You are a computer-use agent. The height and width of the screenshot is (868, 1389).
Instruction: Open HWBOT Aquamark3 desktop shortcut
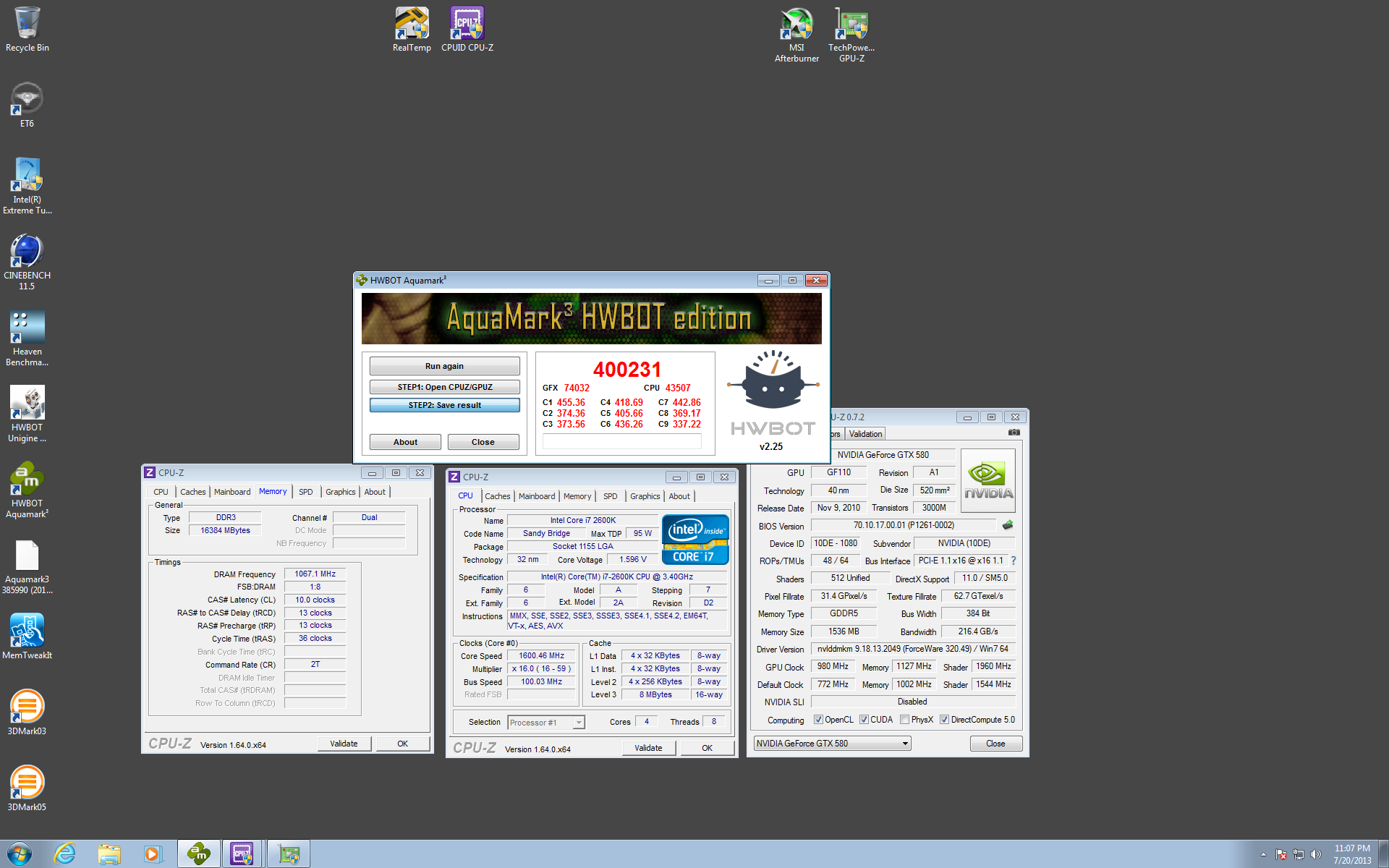tap(27, 490)
